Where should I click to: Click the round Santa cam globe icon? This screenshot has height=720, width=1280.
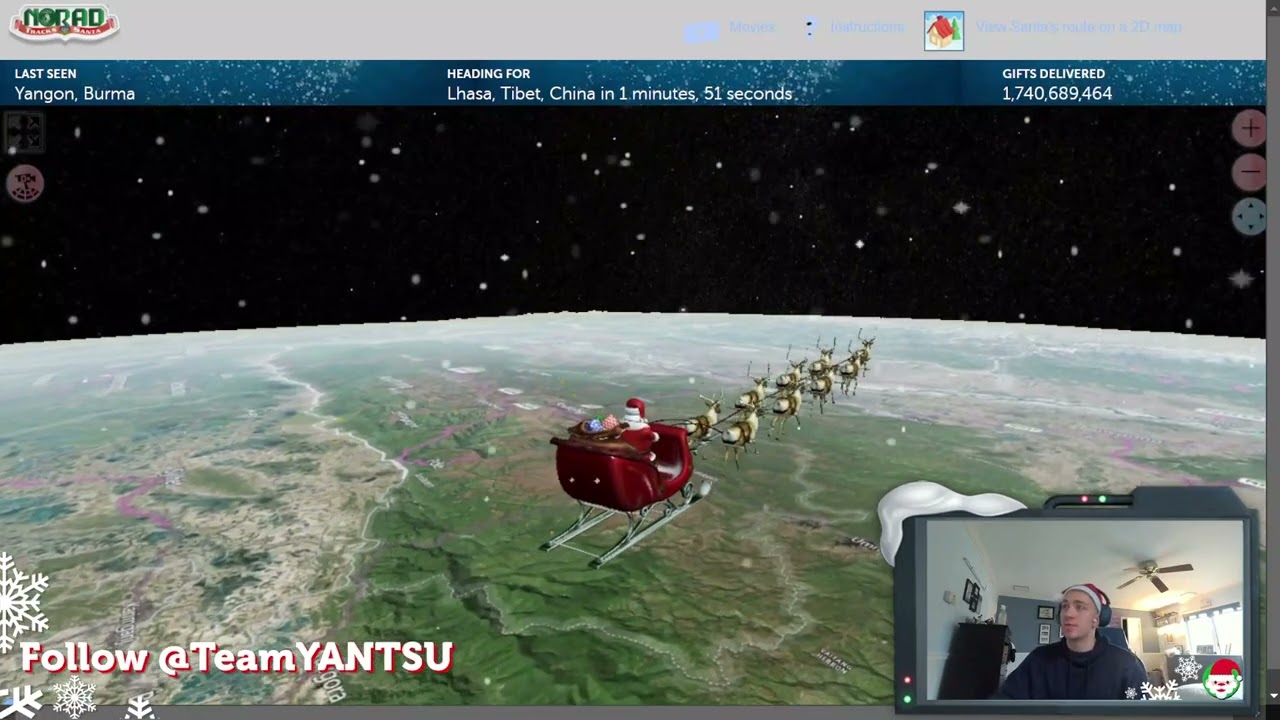(25, 183)
